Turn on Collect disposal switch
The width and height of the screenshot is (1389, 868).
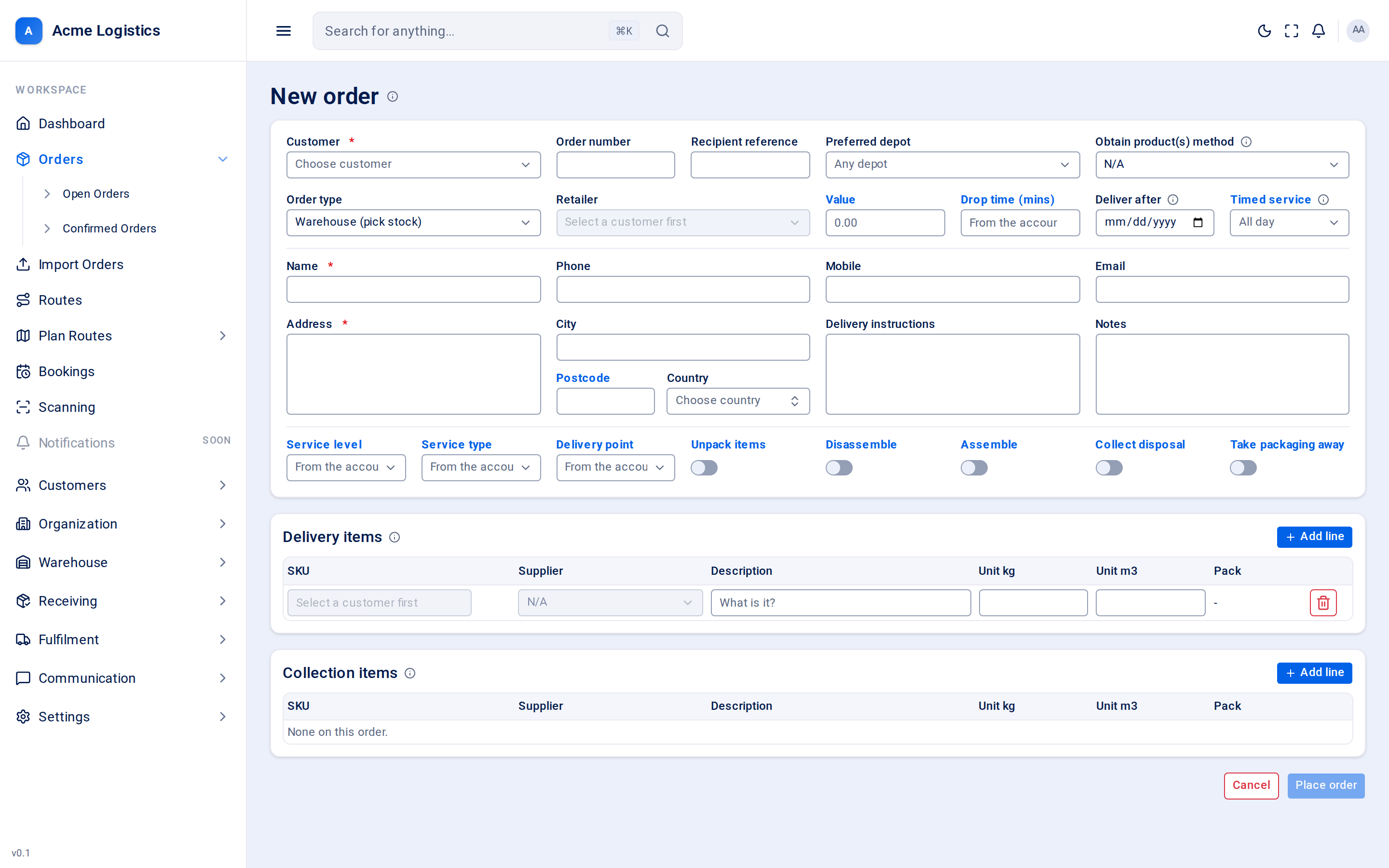click(x=1109, y=468)
